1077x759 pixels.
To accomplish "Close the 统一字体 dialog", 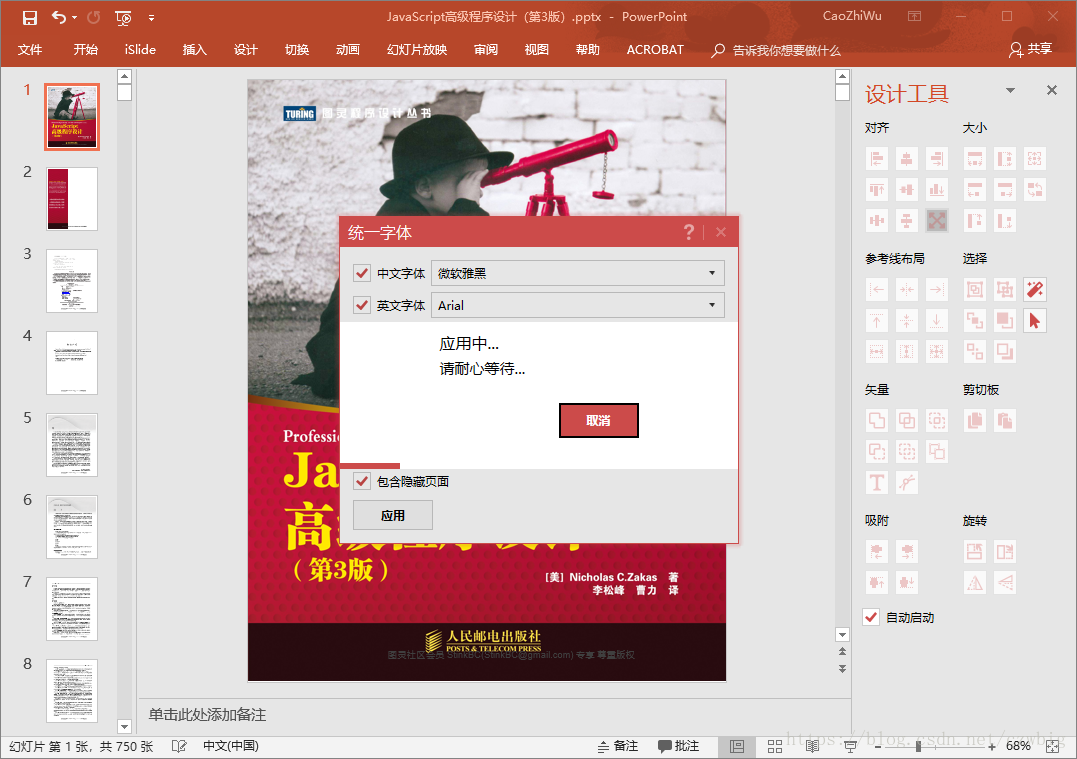I will (721, 232).
